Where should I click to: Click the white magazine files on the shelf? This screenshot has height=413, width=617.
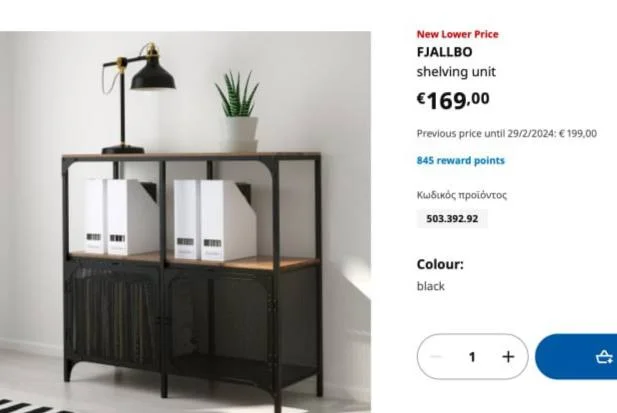coord(167,219)
